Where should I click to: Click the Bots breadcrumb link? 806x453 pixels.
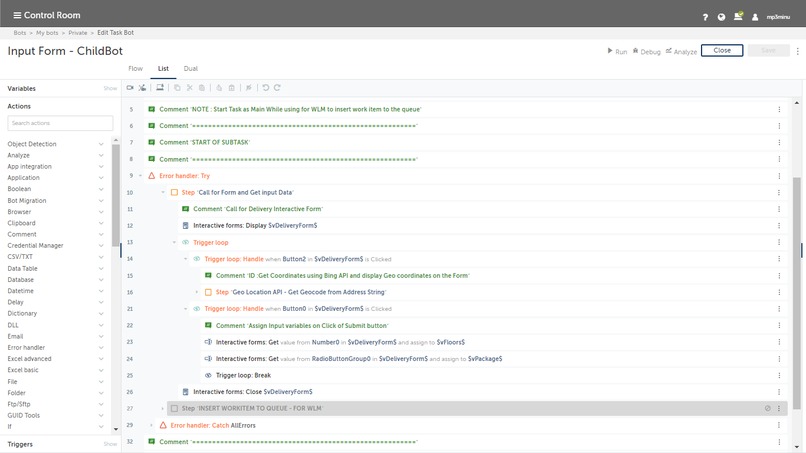pos(20,32)
